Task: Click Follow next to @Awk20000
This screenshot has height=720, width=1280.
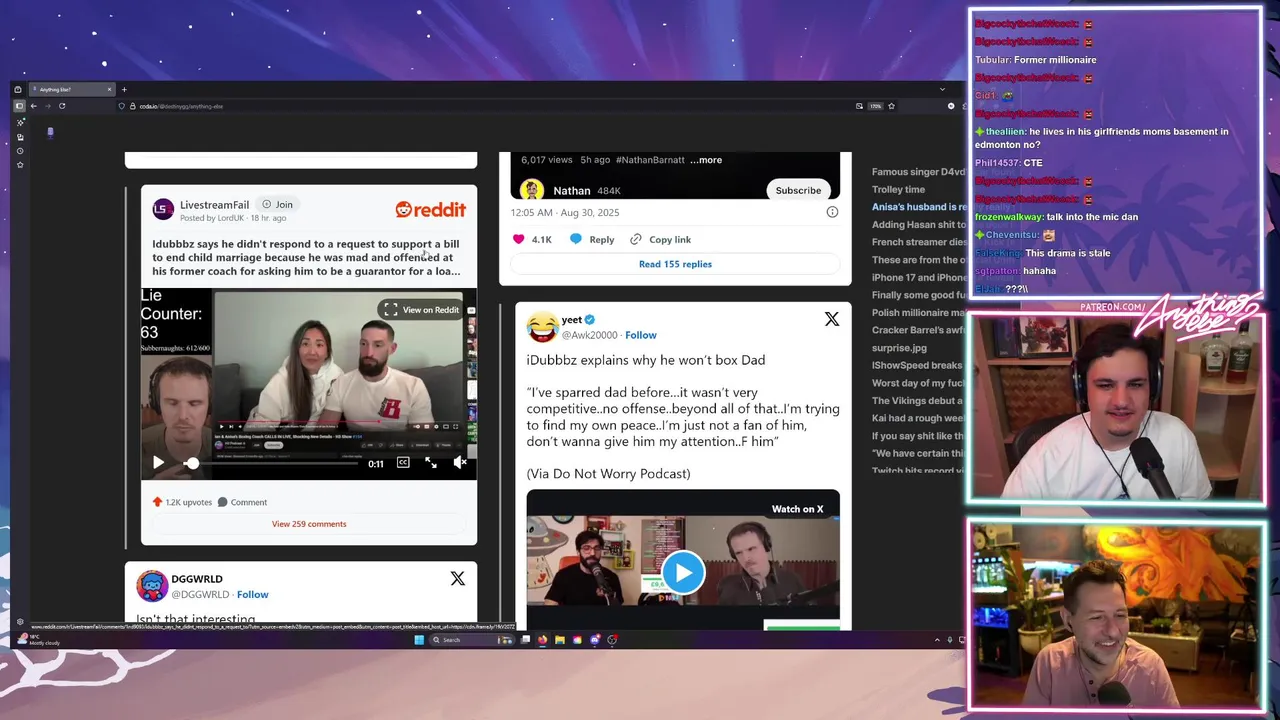Action: (x=641, y=335)
